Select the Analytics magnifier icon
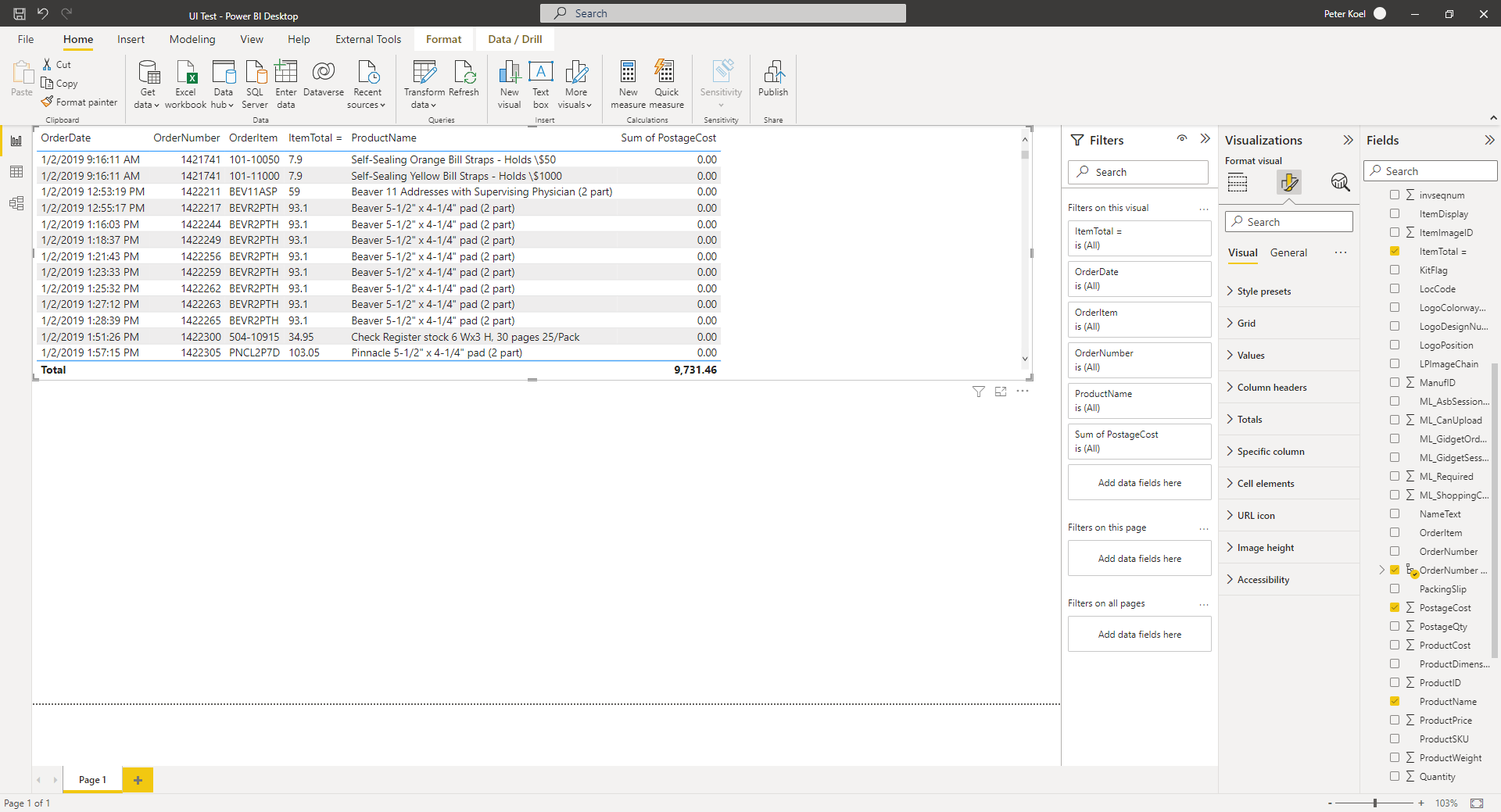The width and height of the screenshot is (1501, 812). pyautogui.click(x=1340, y=183)
